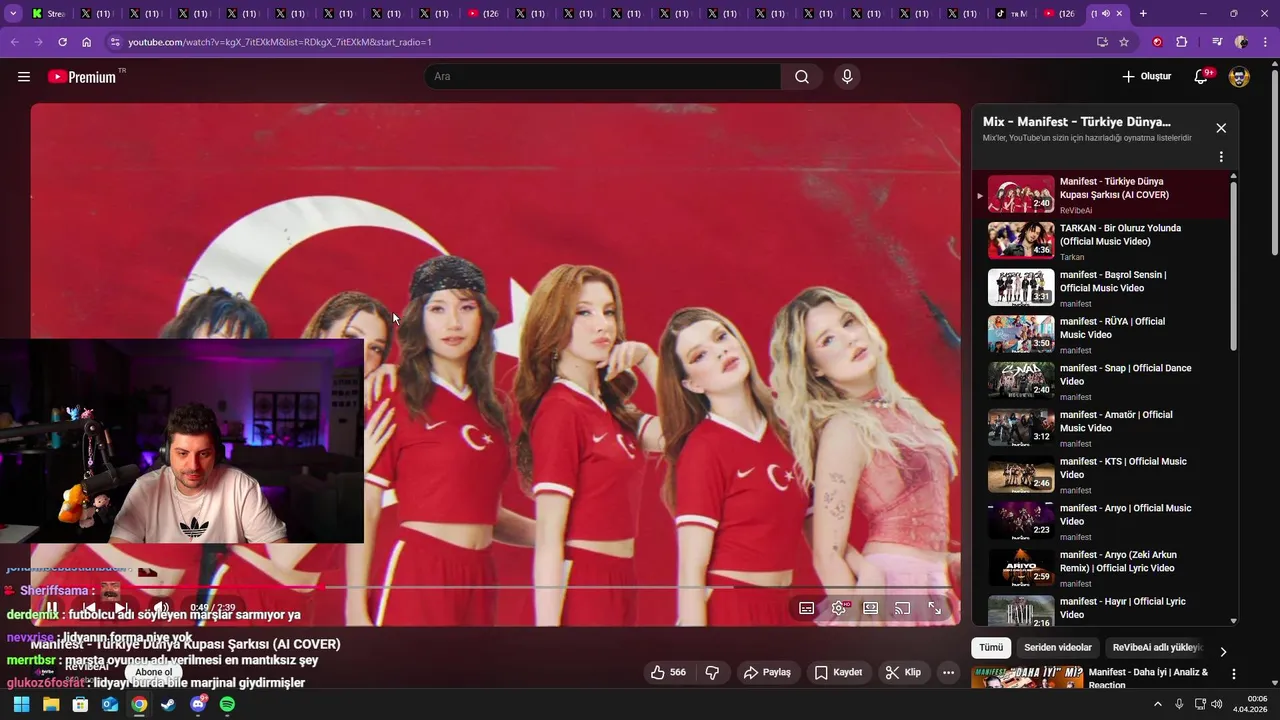Screen dimensions: 1280x720
Task: Focus the Ara search field
Action: point(602,77)
